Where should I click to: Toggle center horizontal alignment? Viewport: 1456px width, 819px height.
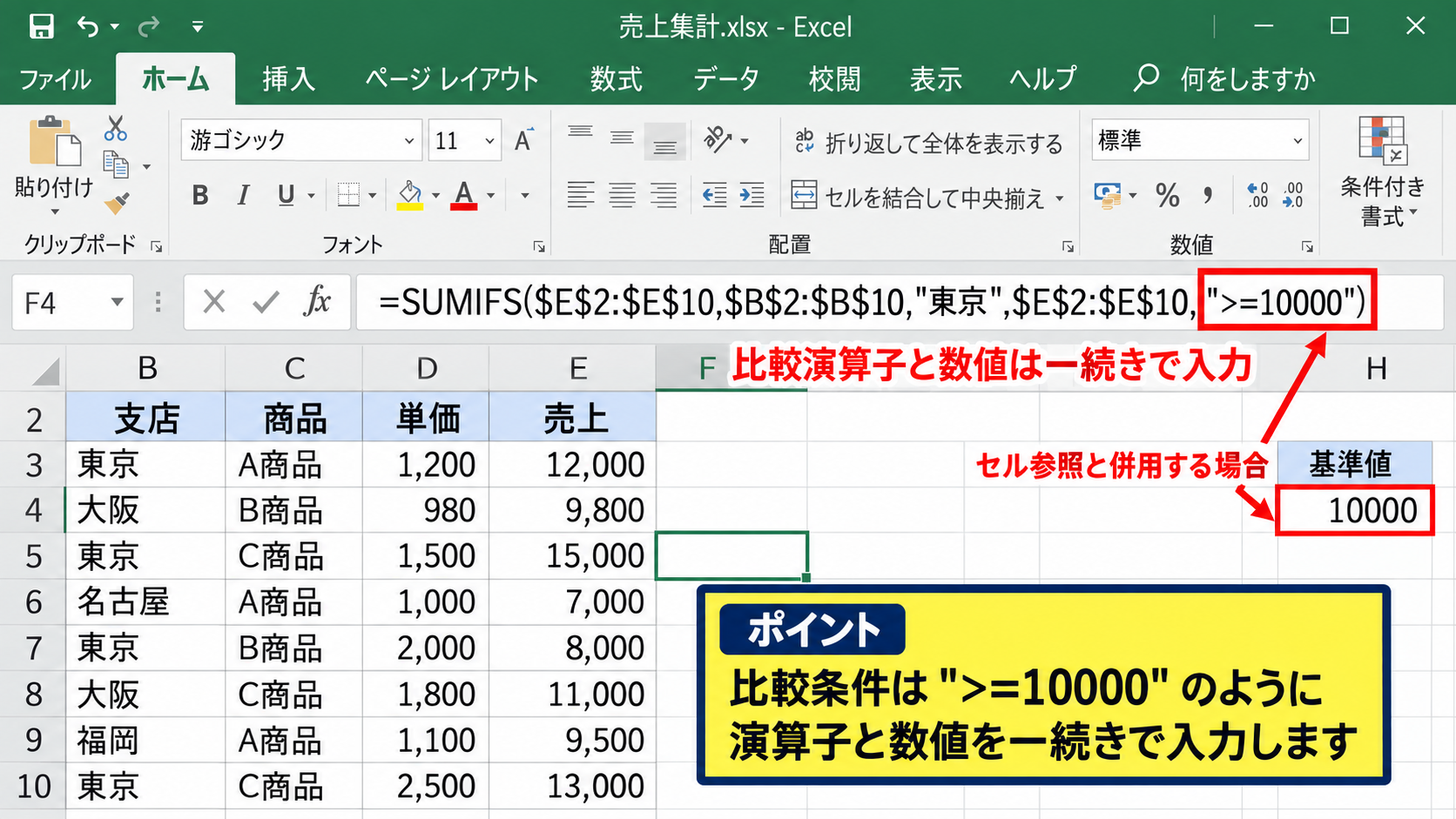(622, 194)
